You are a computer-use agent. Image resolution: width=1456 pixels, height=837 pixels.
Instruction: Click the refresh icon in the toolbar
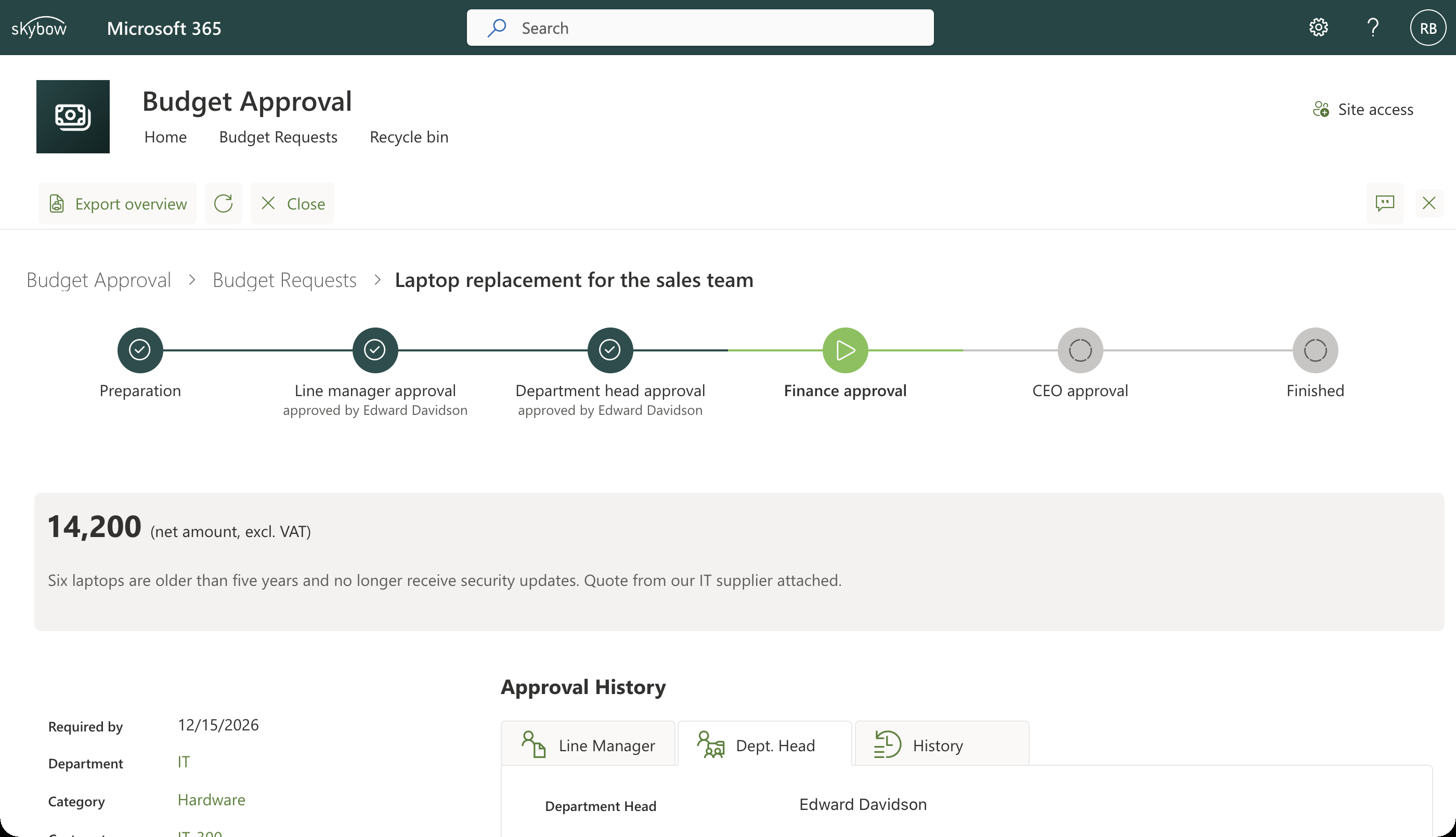pos(223,203)
